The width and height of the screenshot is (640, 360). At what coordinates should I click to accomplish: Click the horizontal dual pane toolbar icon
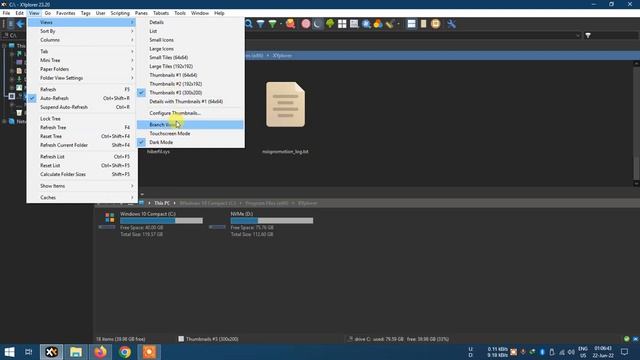411,24
